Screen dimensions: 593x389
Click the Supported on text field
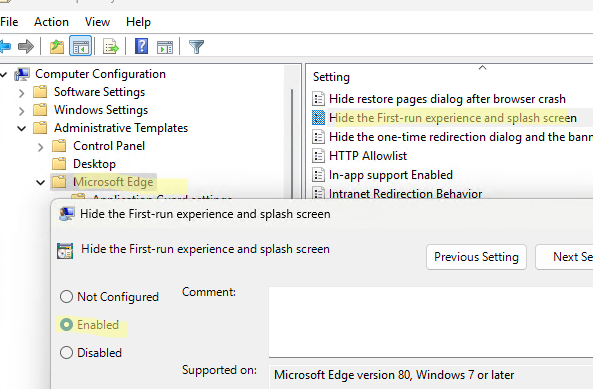pyautogui.click(x=431, y=377)
